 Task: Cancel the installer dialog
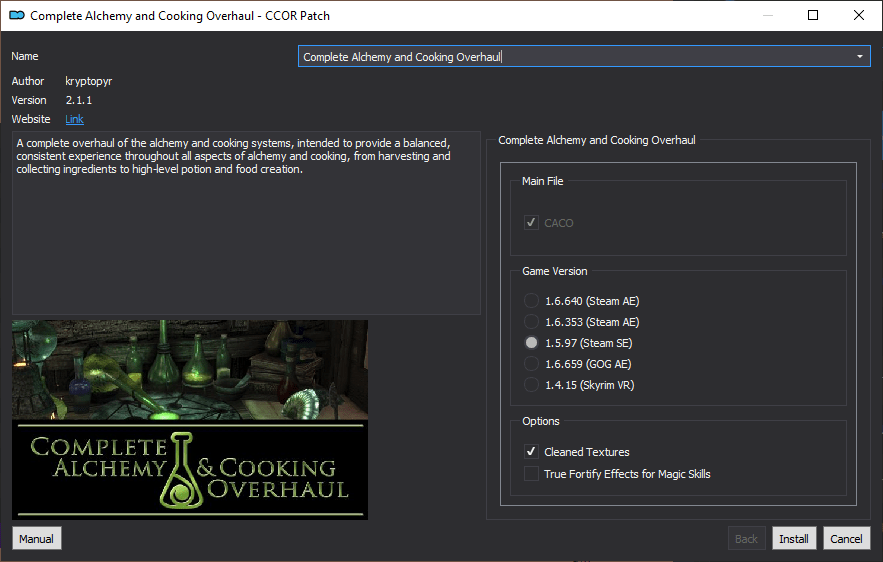click(x=846, y=538)
